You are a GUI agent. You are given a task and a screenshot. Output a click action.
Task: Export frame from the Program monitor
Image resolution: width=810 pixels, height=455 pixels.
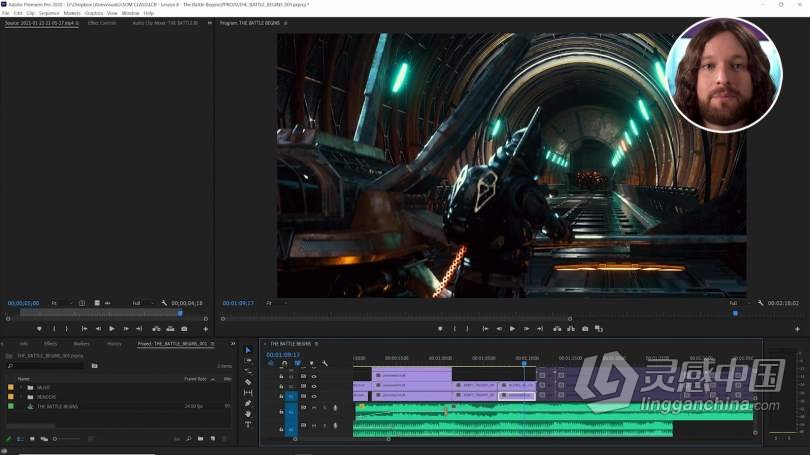coord(585,328)
